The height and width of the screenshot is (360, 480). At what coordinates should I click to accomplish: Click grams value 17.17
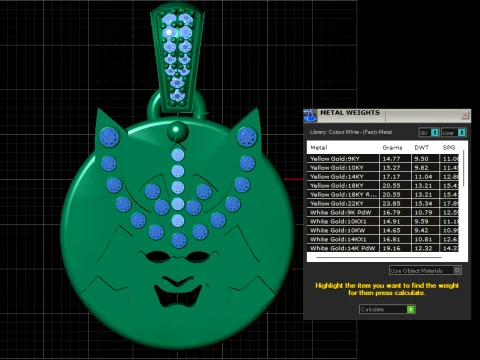coord(391,177)
